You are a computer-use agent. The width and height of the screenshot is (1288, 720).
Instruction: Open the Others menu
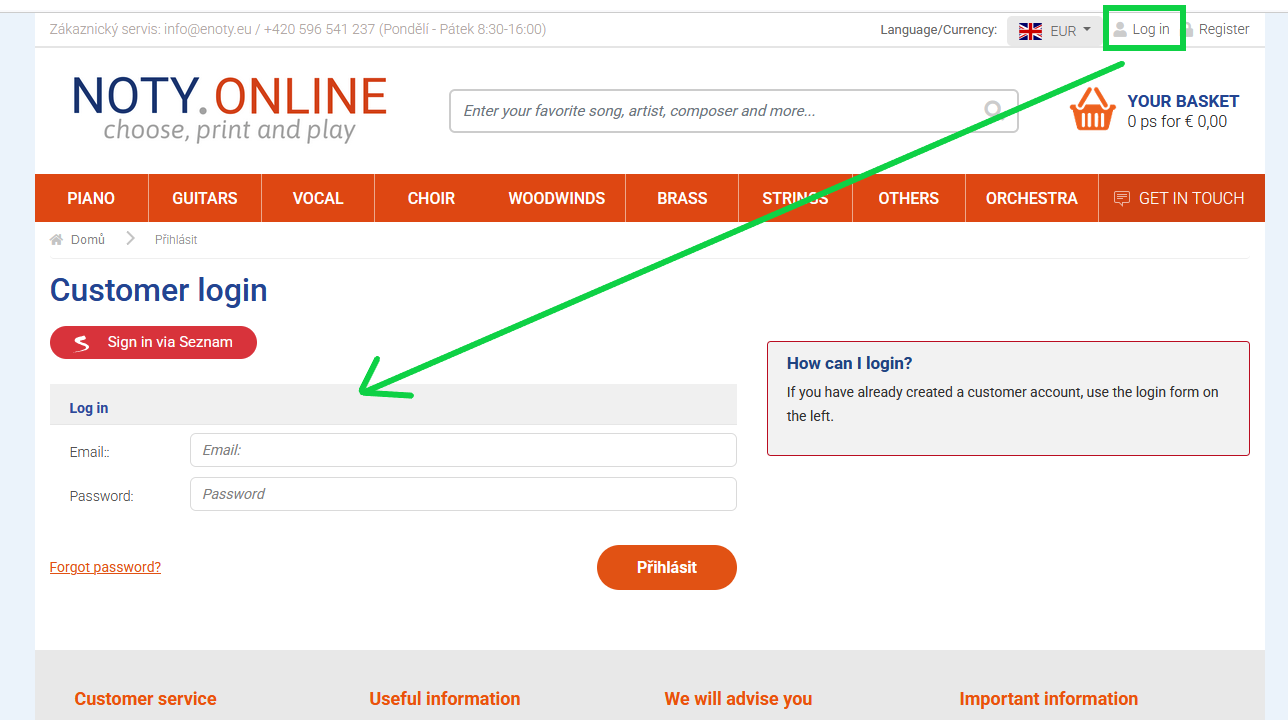909,198
